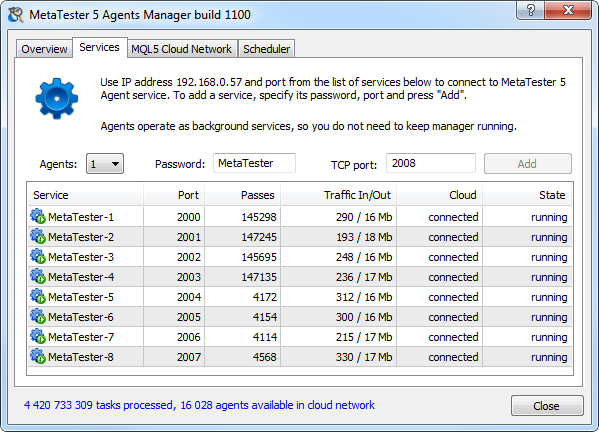Click the MetaTester-2 service gear icon
599x432 pixels.
(x=38, y=236)
